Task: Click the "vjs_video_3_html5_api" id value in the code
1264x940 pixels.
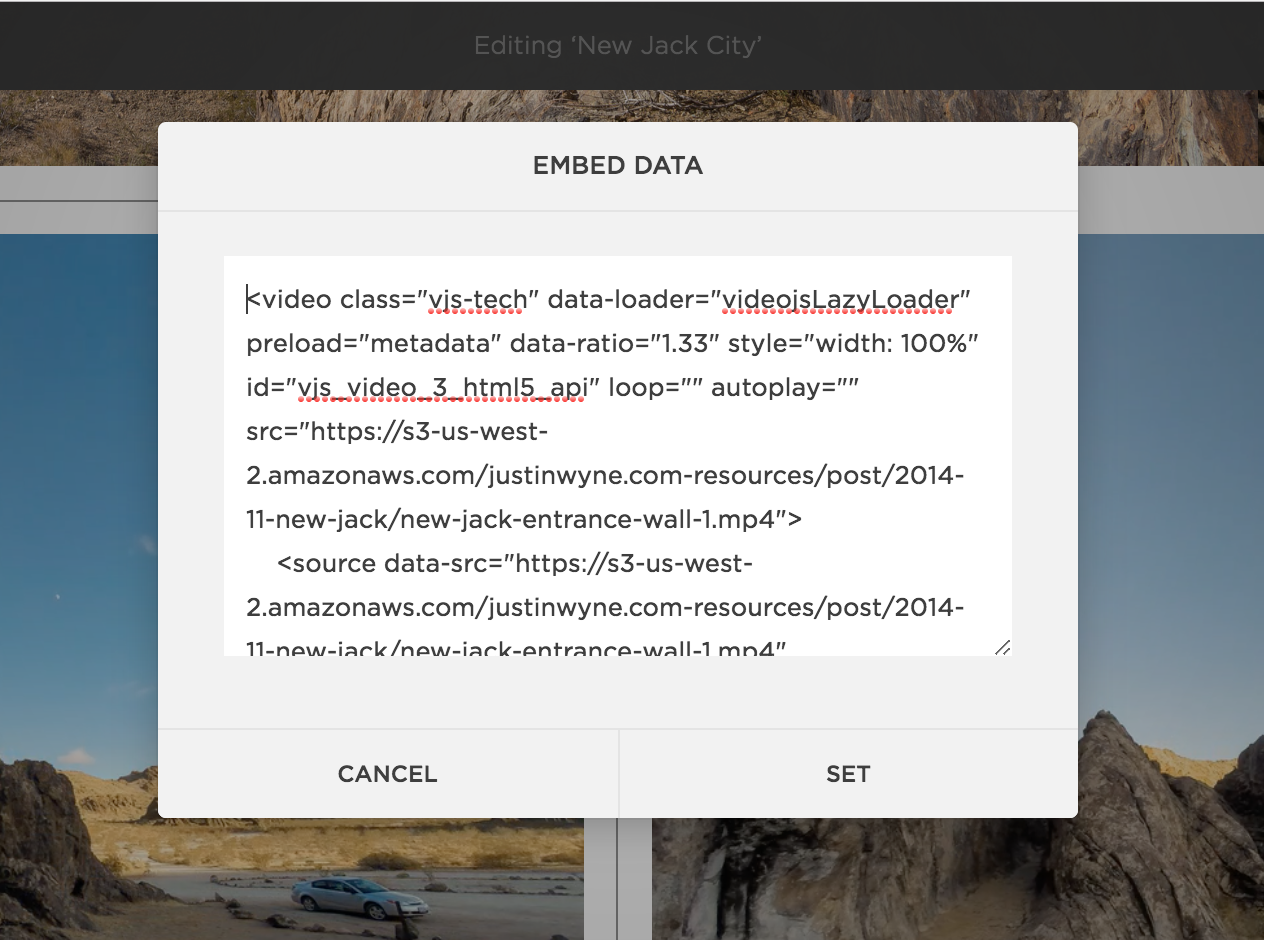Action: tap(442, 387)
